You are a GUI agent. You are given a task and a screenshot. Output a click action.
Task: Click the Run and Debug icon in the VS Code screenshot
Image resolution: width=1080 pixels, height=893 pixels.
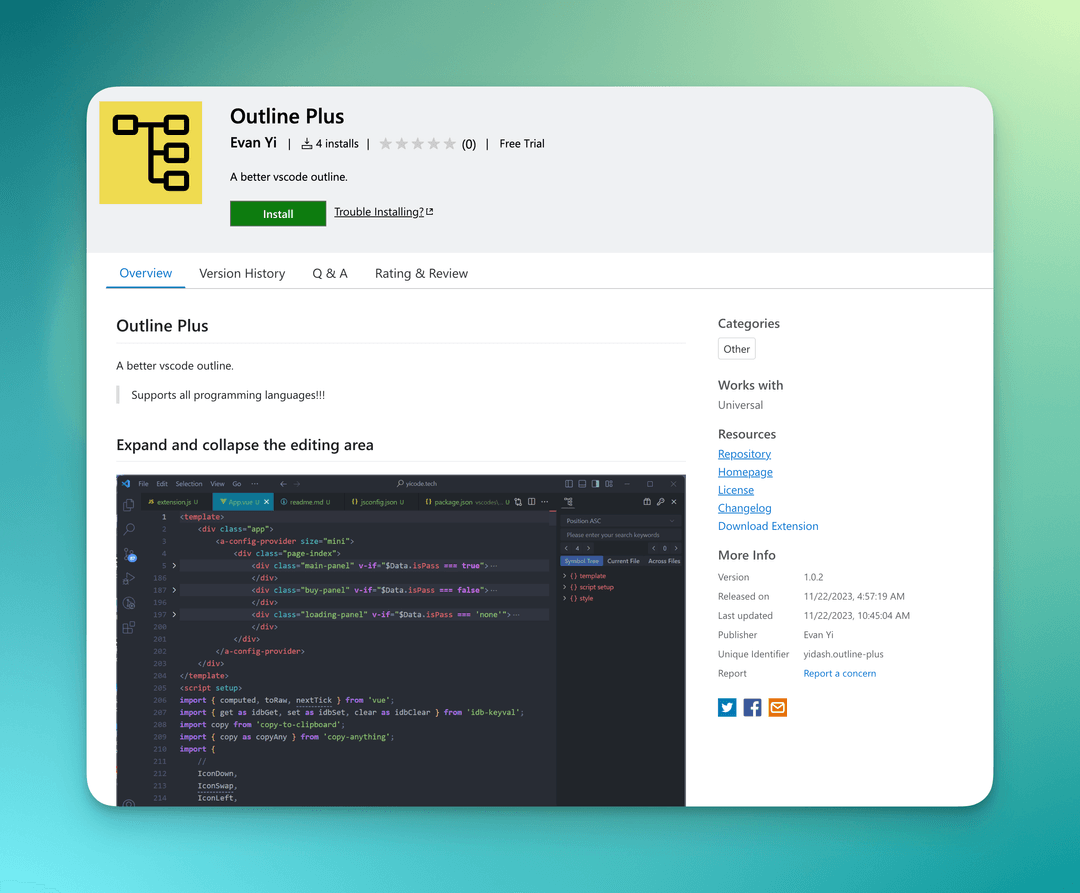[129, 578]
